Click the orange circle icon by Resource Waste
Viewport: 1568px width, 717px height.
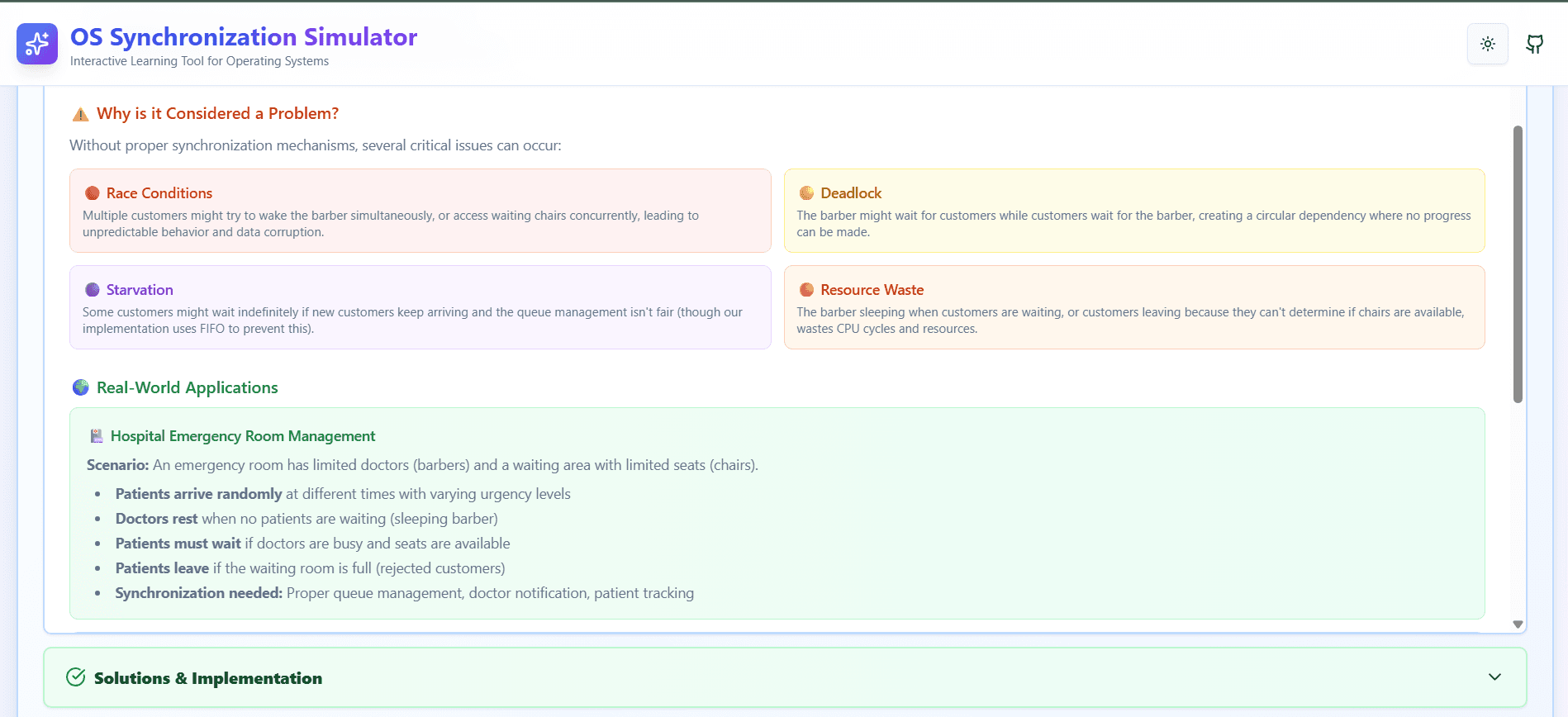pos(806,290)
